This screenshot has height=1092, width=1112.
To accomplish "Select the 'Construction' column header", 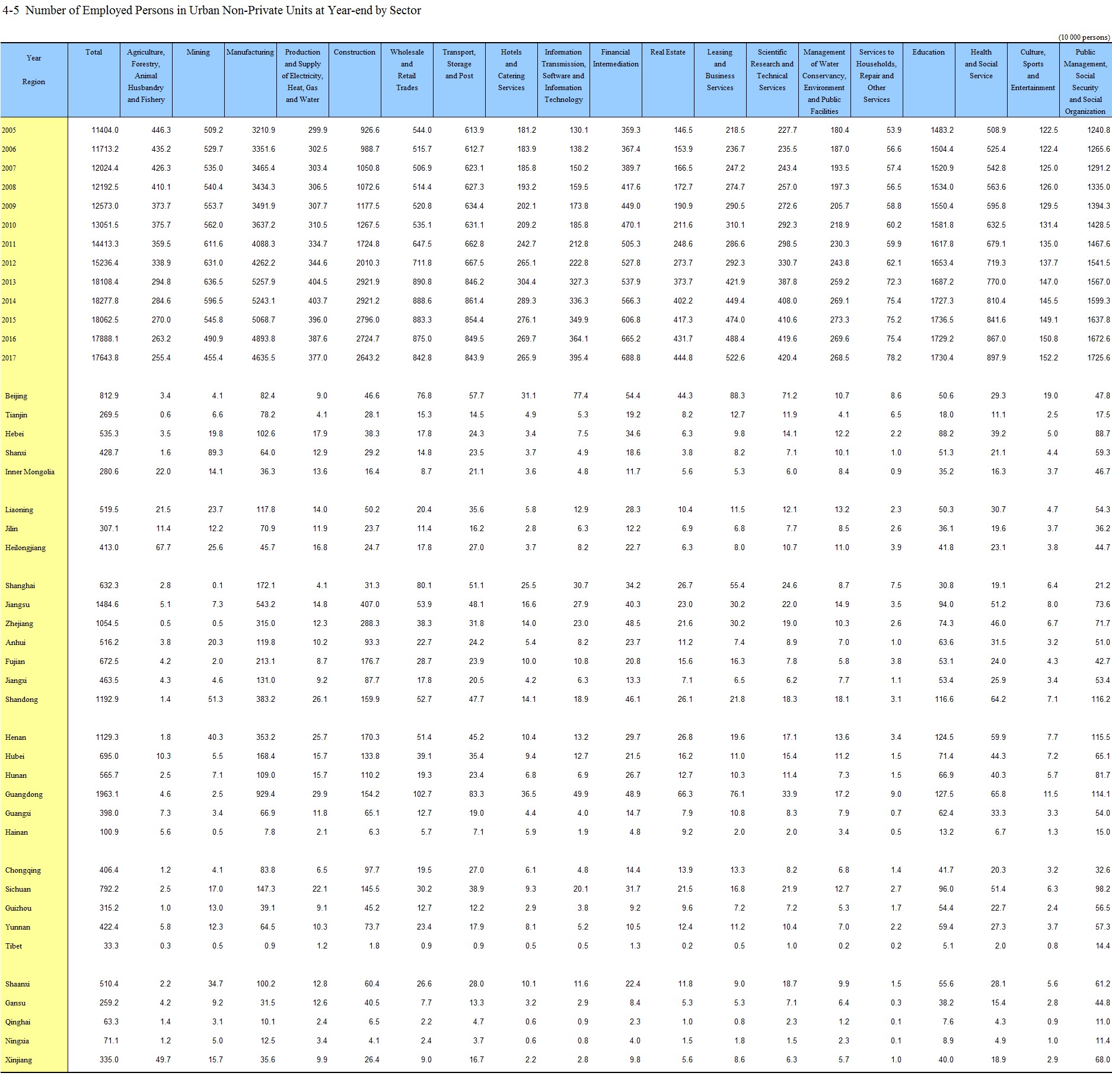I will [x=355, y=52].
